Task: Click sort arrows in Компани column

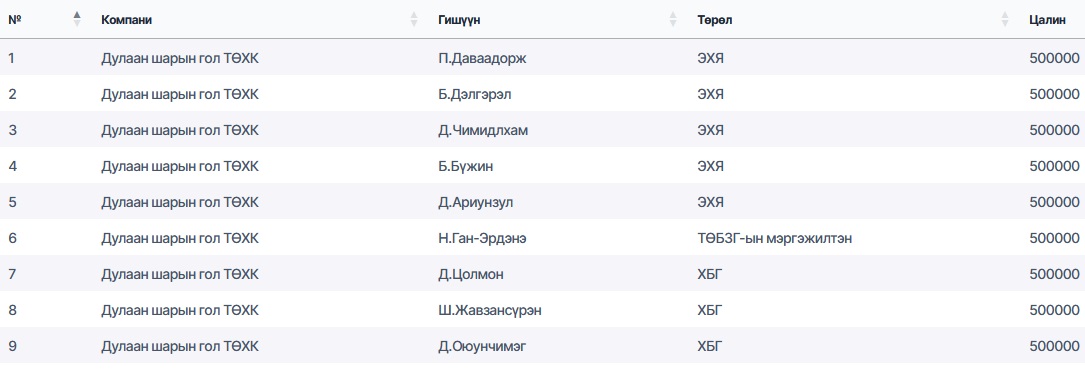Action: point(414,19)
